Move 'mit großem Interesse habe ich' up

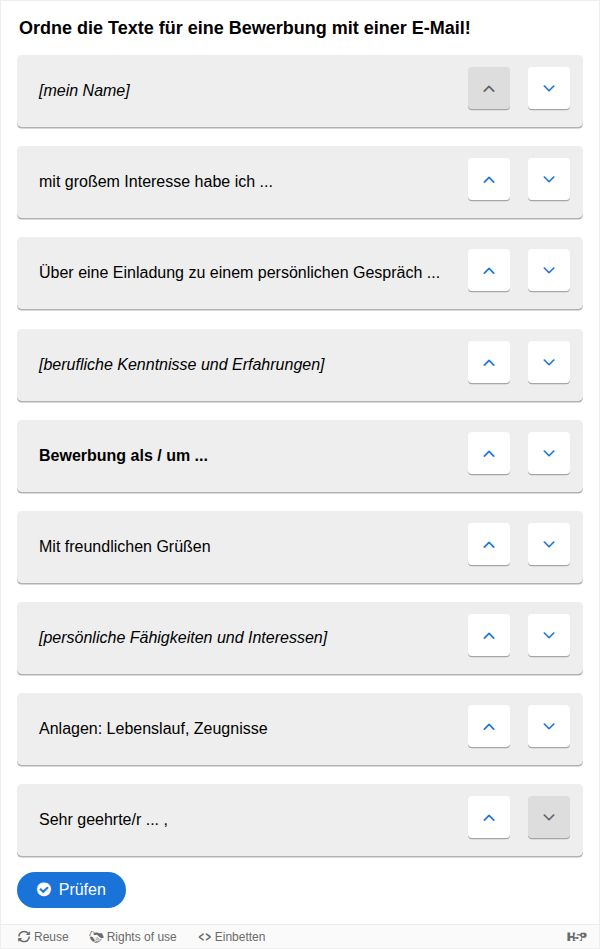489,180
